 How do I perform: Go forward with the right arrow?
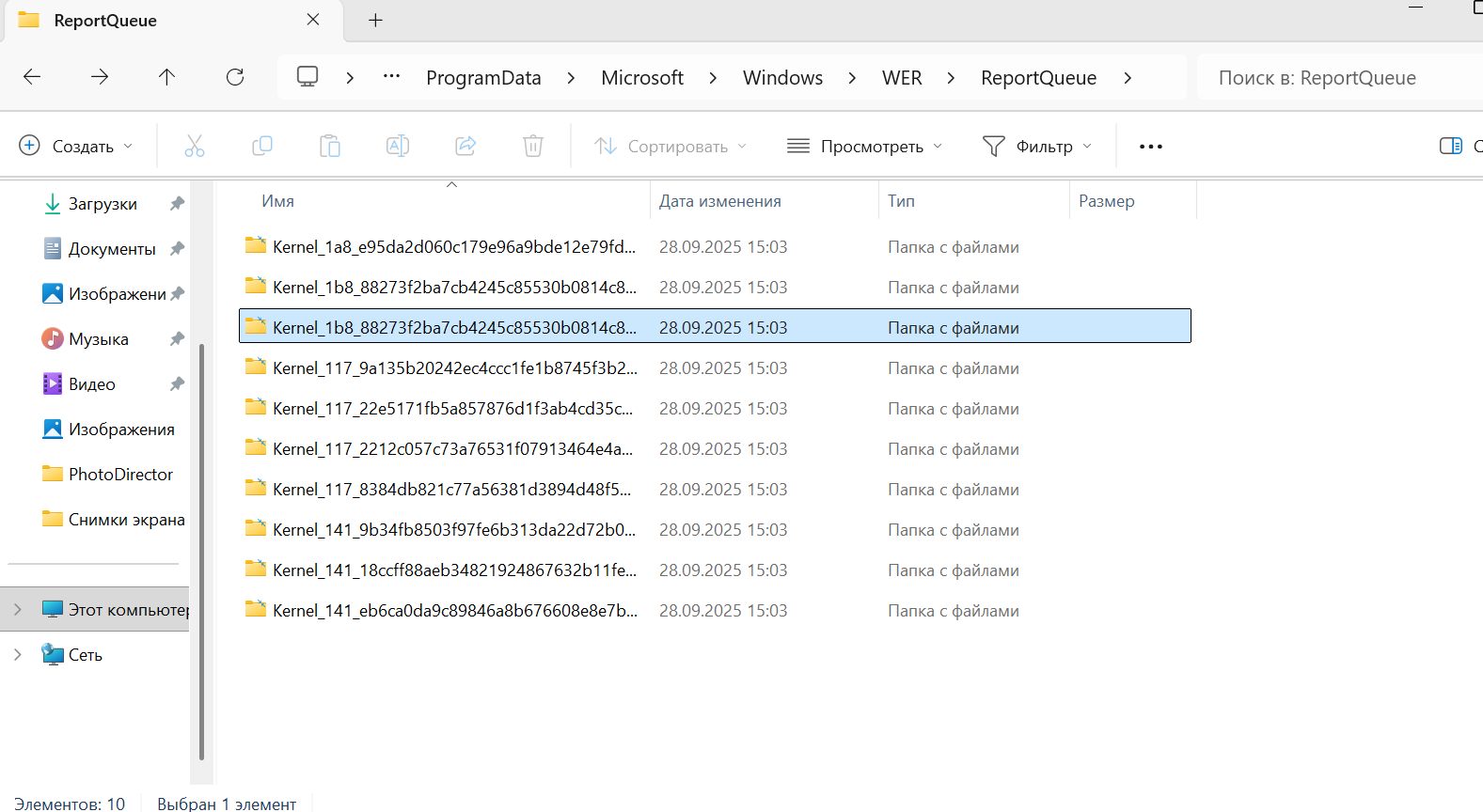(100, 77)
